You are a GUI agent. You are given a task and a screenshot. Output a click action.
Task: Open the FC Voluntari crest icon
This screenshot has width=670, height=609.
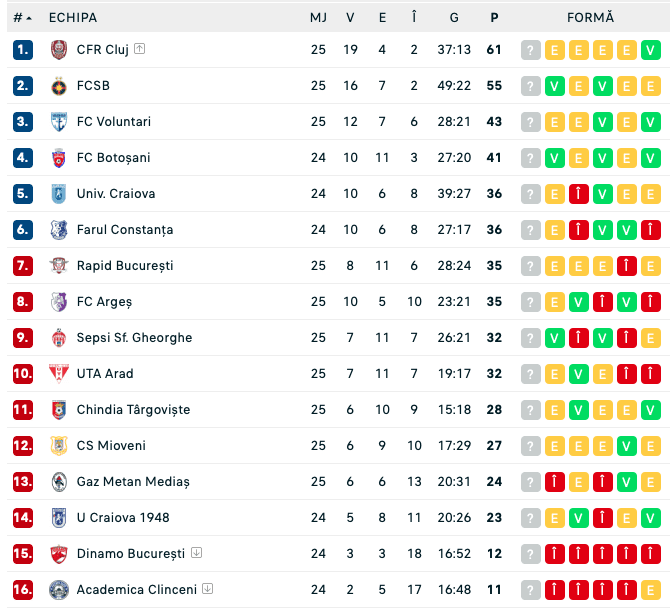pos(59,122)
